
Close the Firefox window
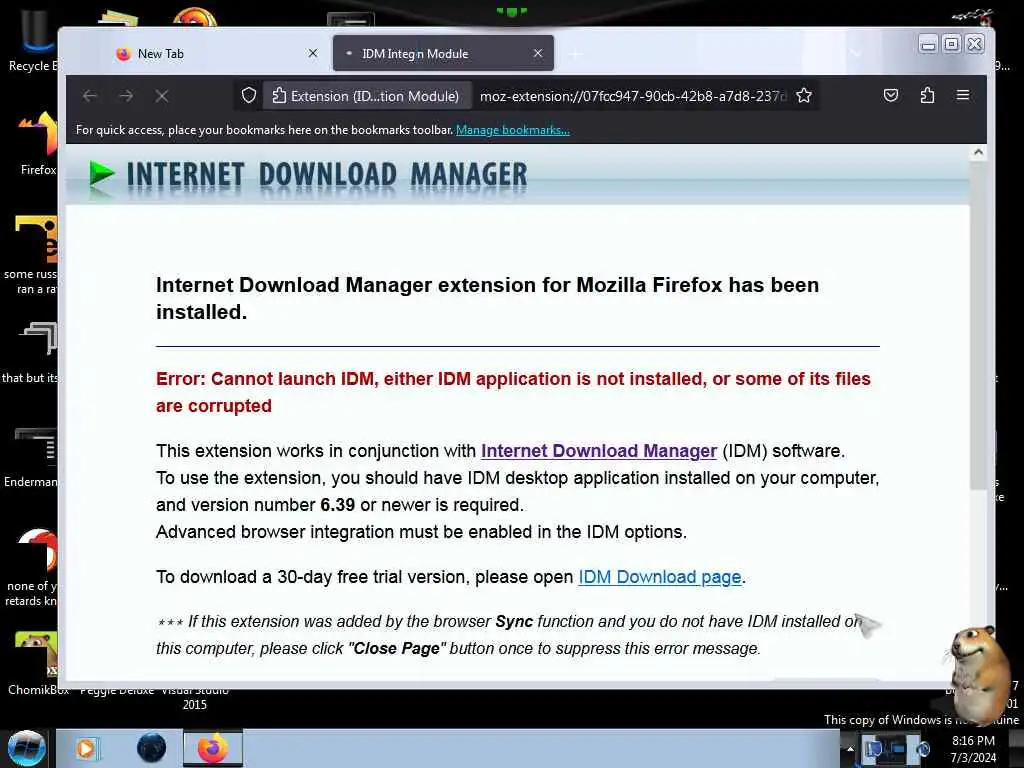(x=975, y=44)
